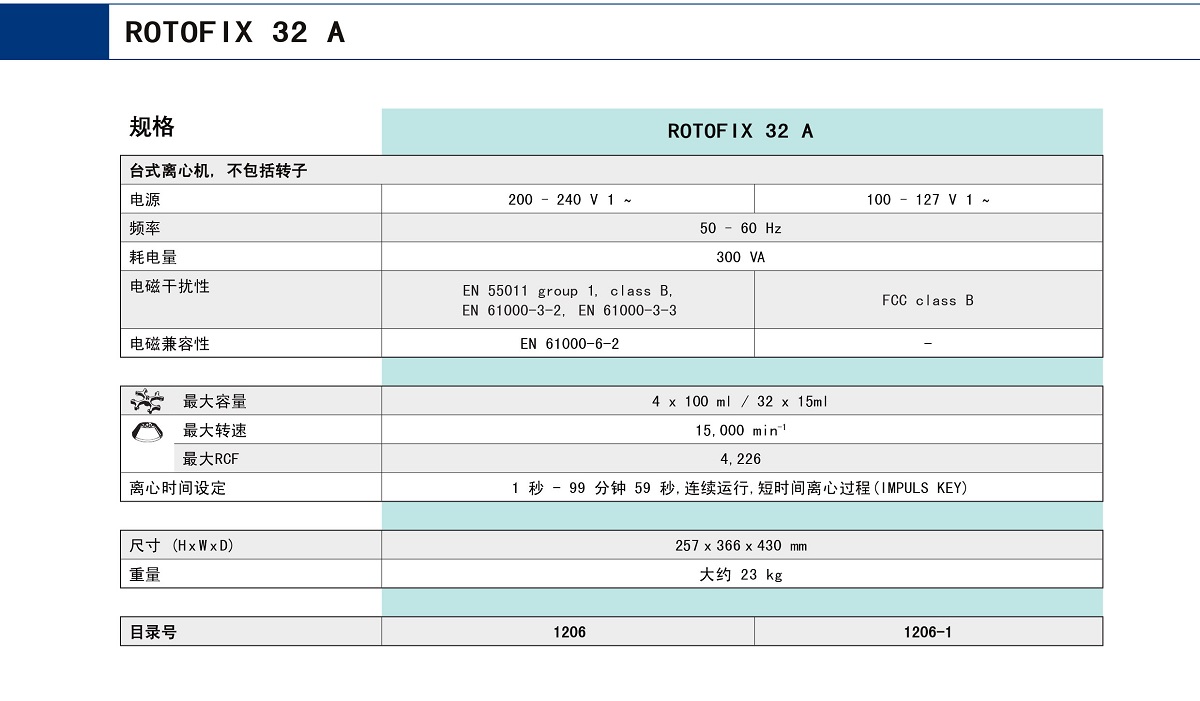This screenshot has height=701, width=1200.
Task: Click the catalog number 1206-1
Action: click(x=928, y=632)
